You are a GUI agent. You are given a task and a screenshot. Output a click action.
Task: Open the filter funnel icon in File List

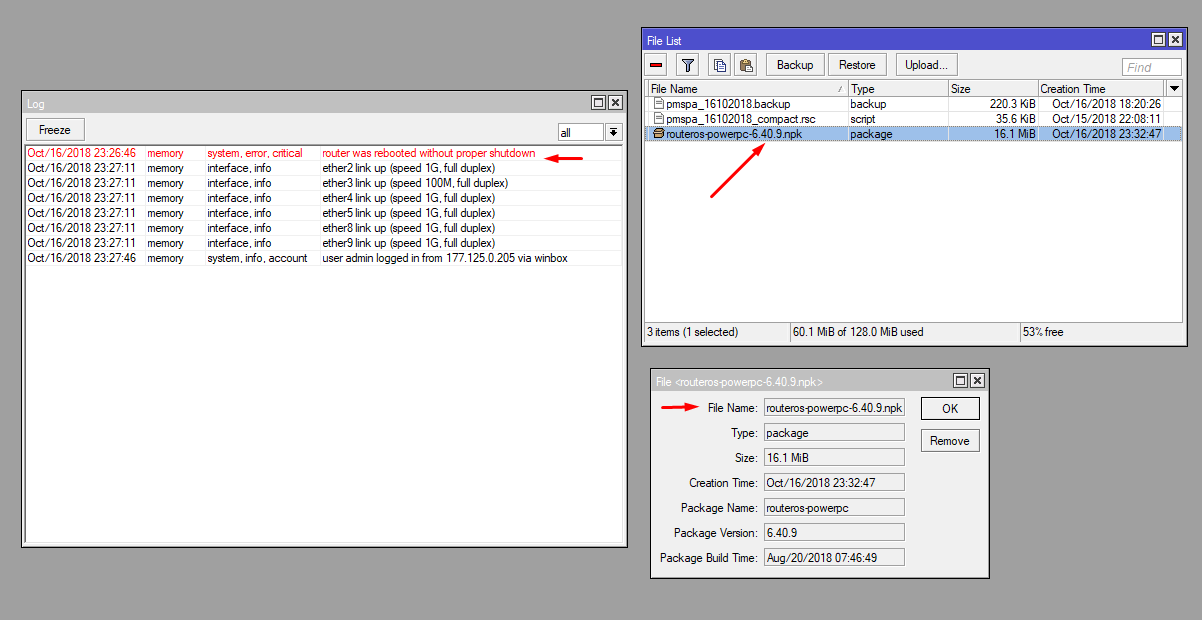(x=687, y=65)
